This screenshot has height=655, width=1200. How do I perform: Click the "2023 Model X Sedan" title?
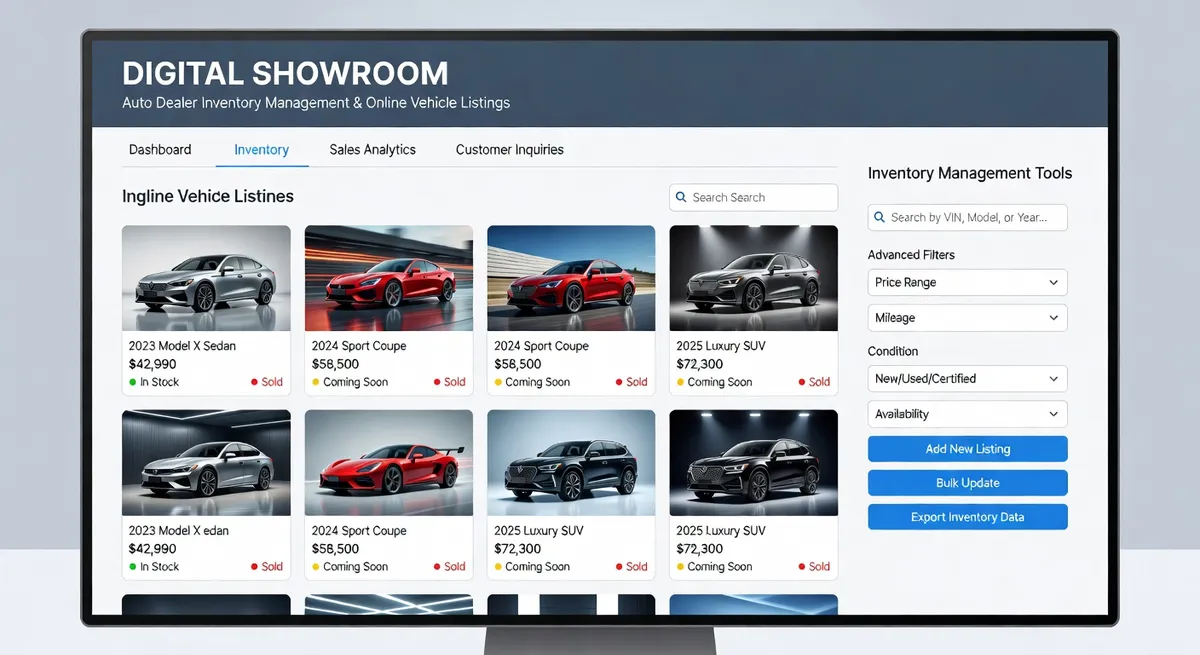coord(182,346)
